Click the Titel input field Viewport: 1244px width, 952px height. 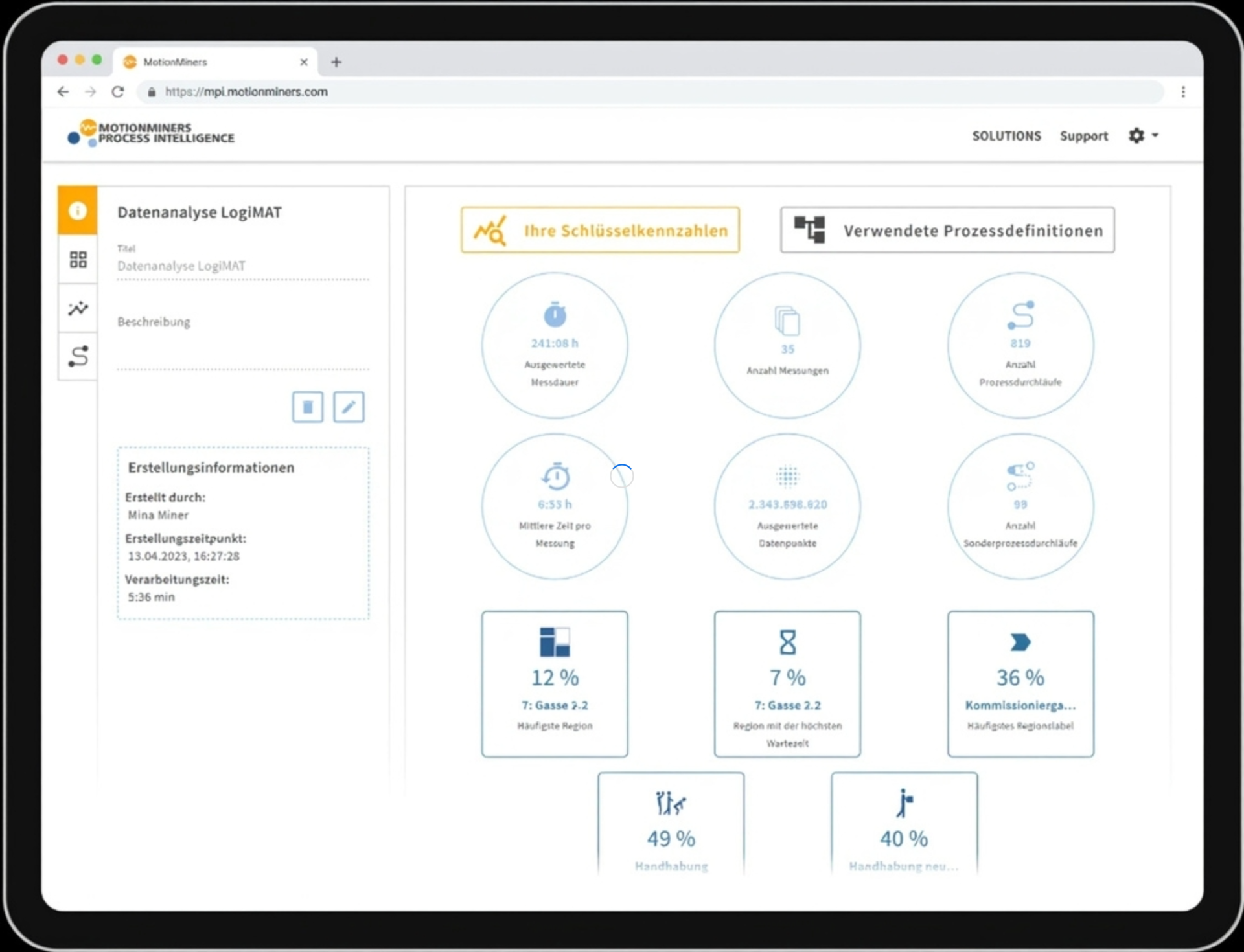click(x=243, y=266)
